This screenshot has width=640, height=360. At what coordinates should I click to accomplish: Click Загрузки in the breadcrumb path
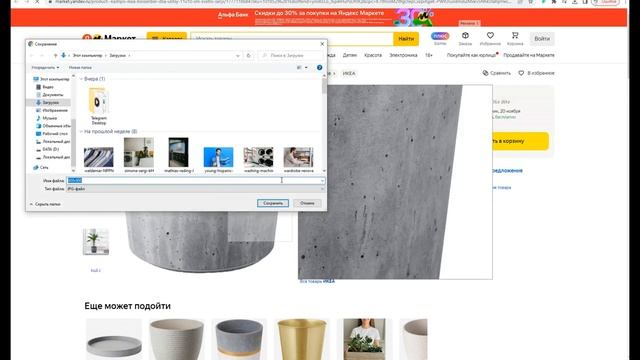click(x=118, y=56)
